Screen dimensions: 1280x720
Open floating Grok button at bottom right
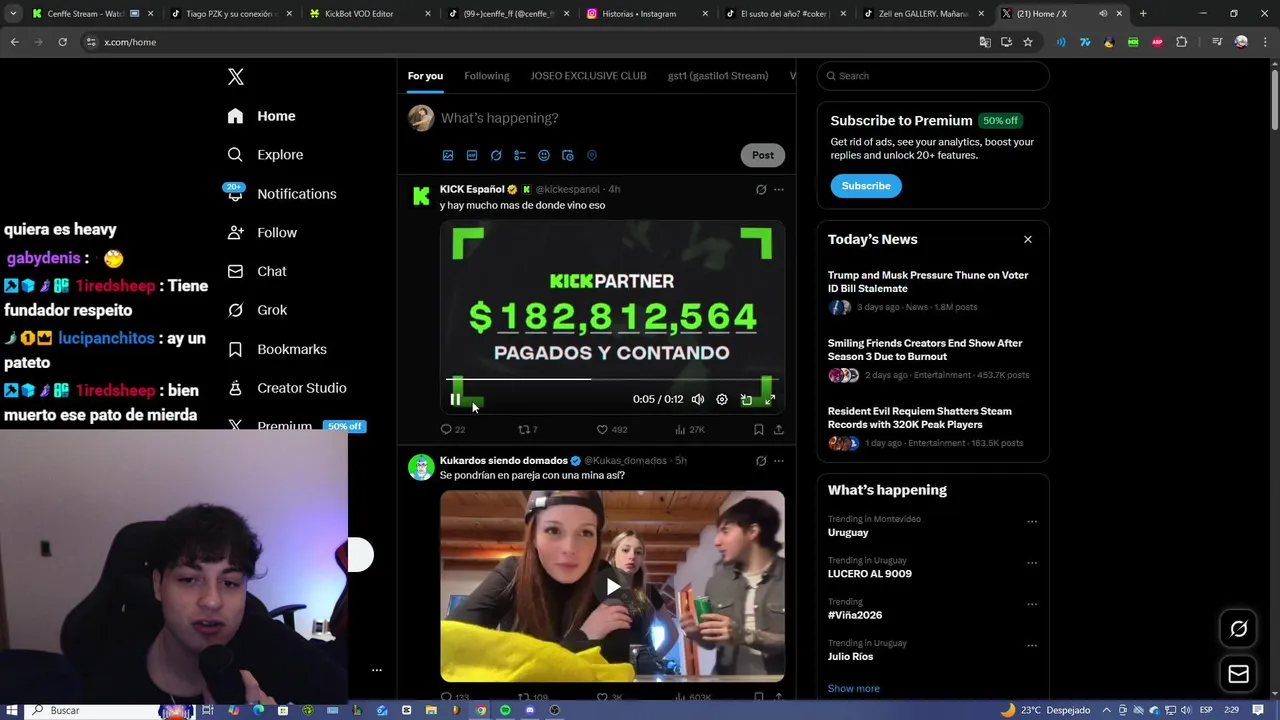click(x=1238, y=629)
